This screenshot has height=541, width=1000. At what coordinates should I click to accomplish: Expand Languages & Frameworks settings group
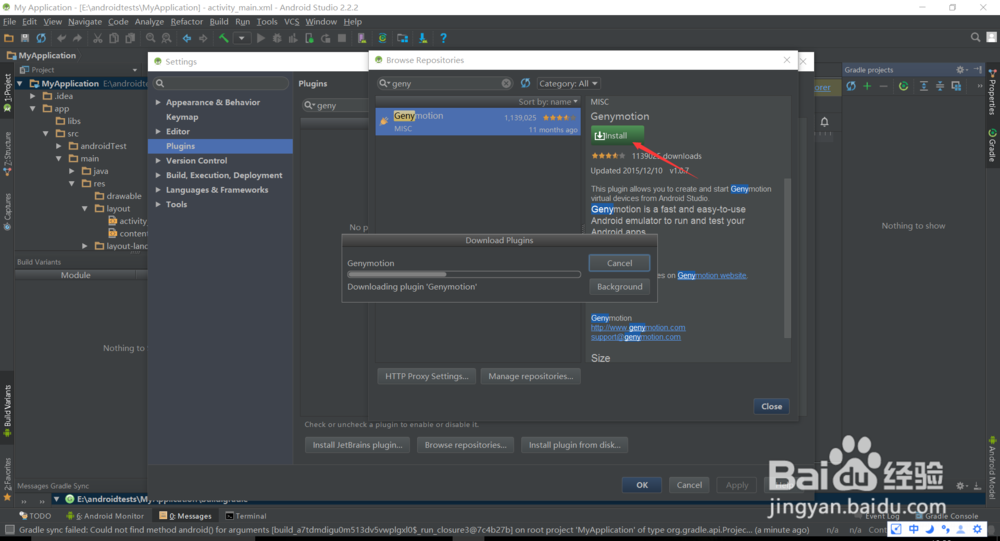pos(158,189)
